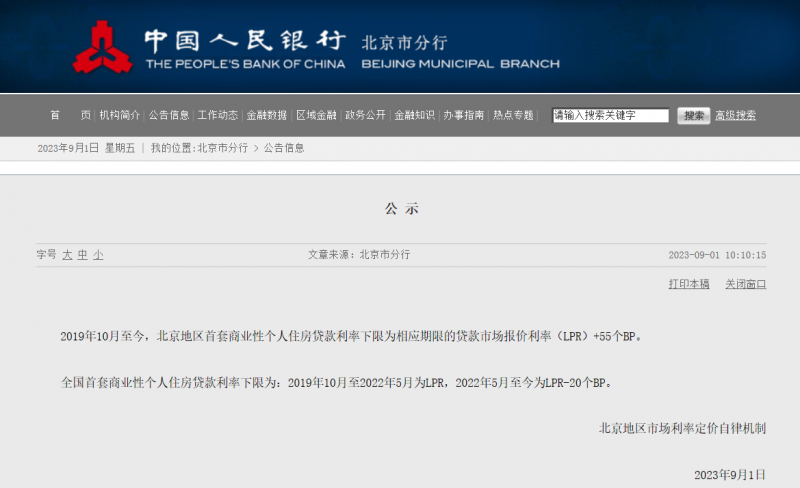The image size is (800, 488).
Task: Click the 文章来源：北京市分行 source text
Action: tap(359, 254)
